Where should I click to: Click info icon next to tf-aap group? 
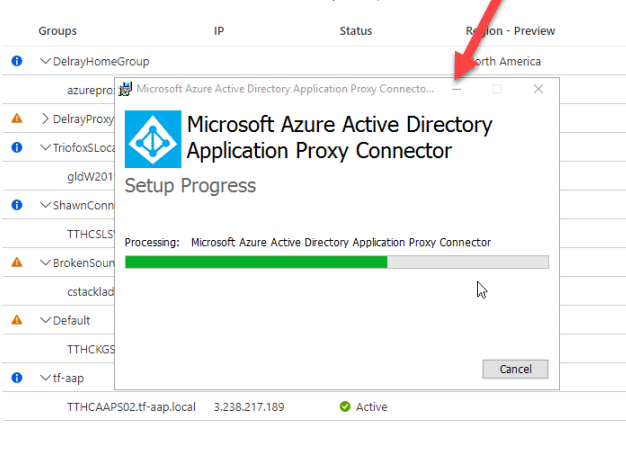tap(17, 378)
